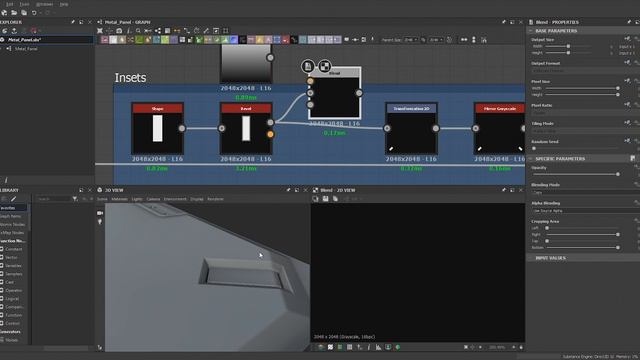Click the open folder icon in the main toolbar
640x360 pixels.
tap(14, 13)
